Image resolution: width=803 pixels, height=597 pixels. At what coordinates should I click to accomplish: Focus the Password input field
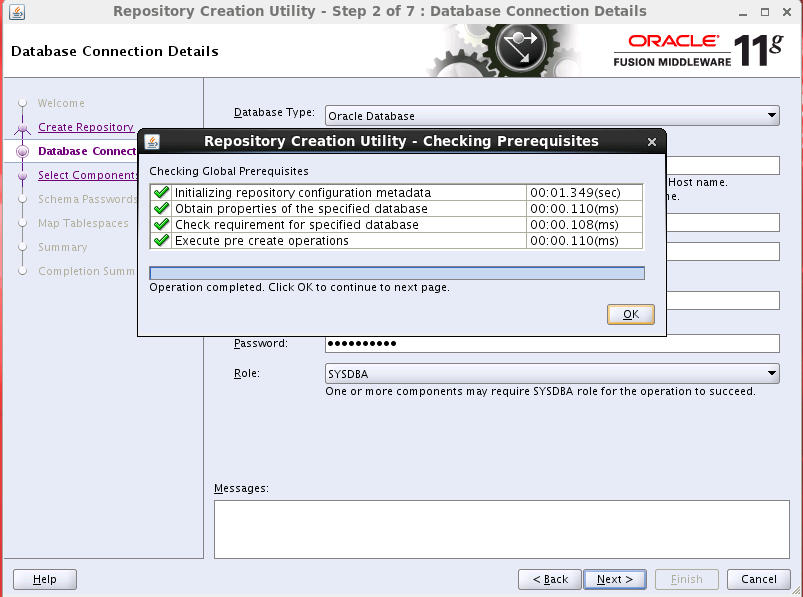pos(552,343)
